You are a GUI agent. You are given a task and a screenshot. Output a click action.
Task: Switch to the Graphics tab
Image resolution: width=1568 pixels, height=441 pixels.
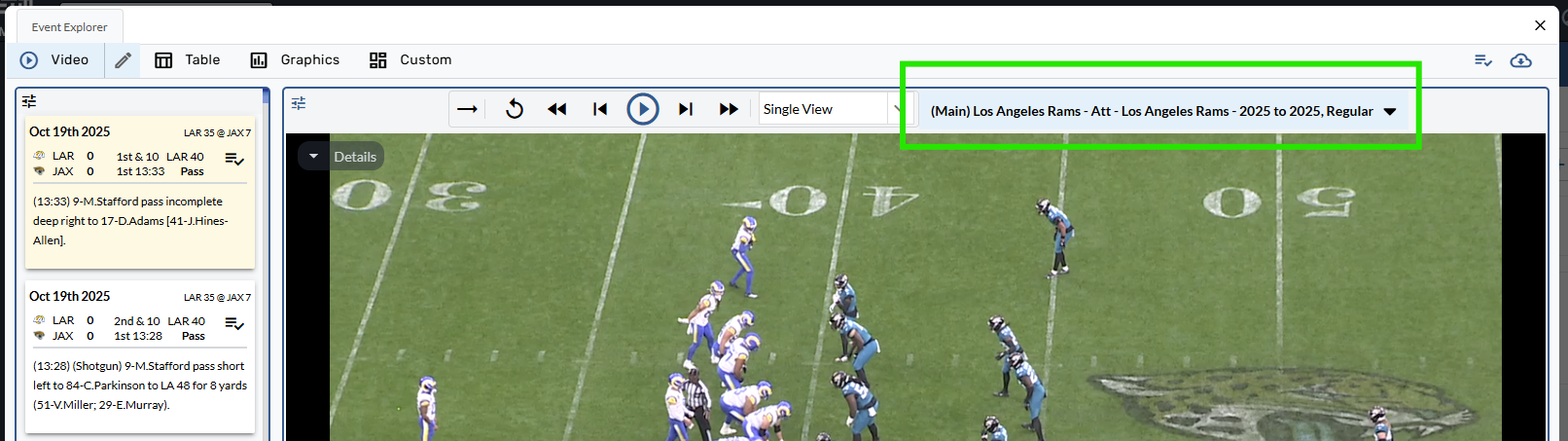pyautogui.click(x=296, y=60)
